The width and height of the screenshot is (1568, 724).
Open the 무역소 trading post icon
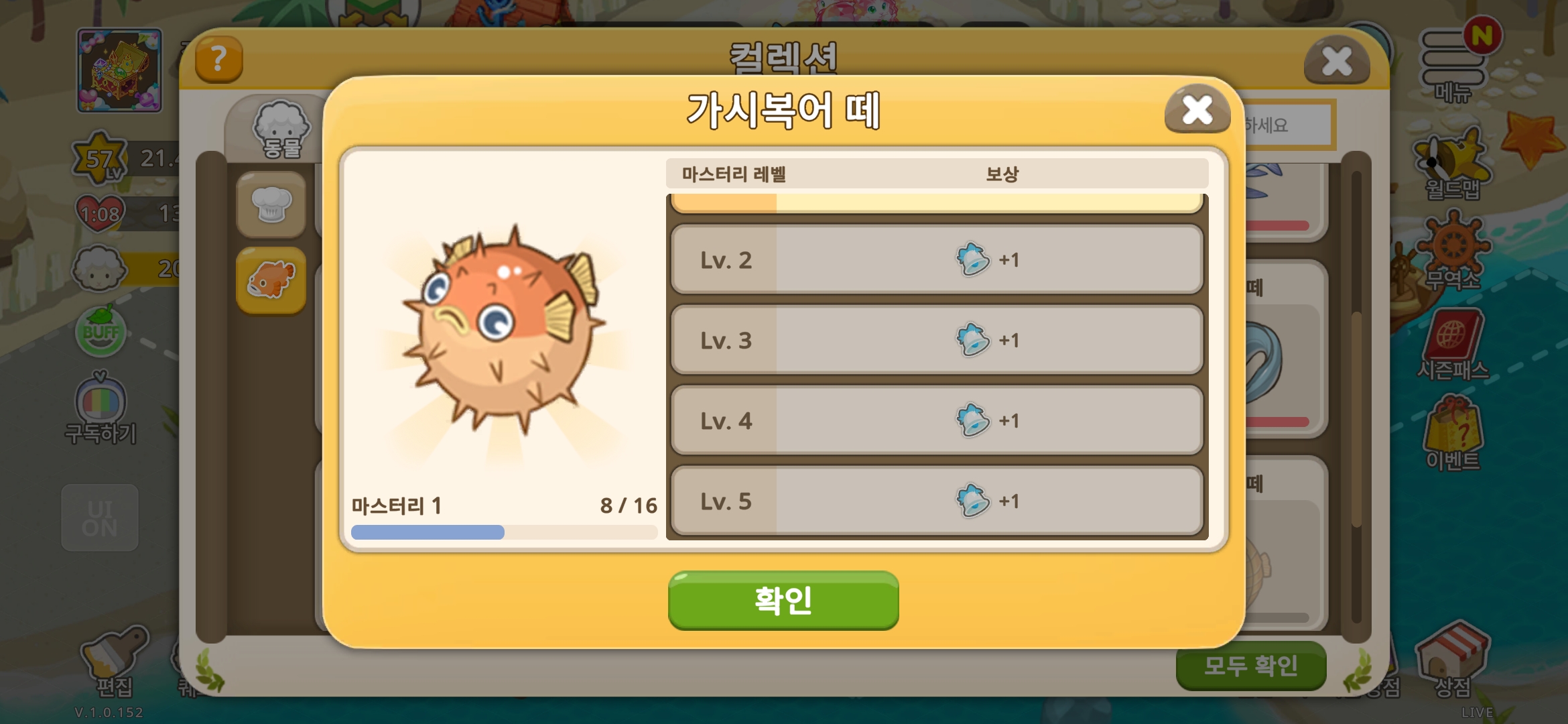tap(1453, 251)
